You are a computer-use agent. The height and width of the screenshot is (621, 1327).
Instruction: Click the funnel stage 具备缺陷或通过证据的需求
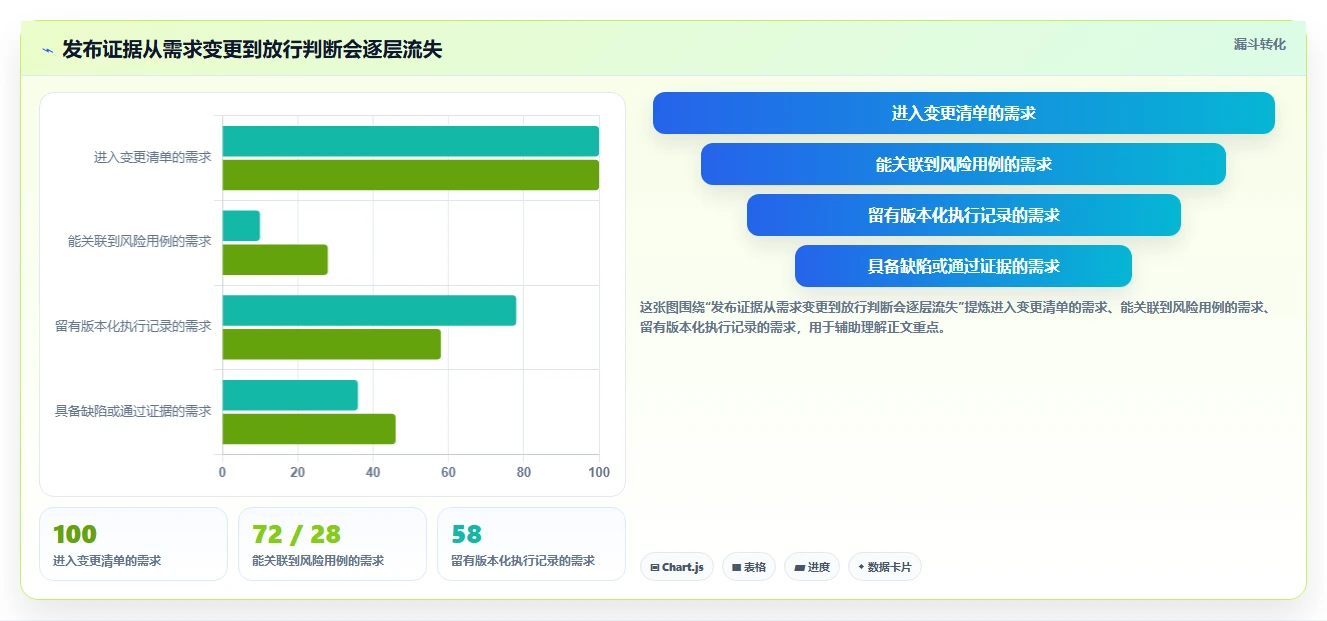pos(963,266)
